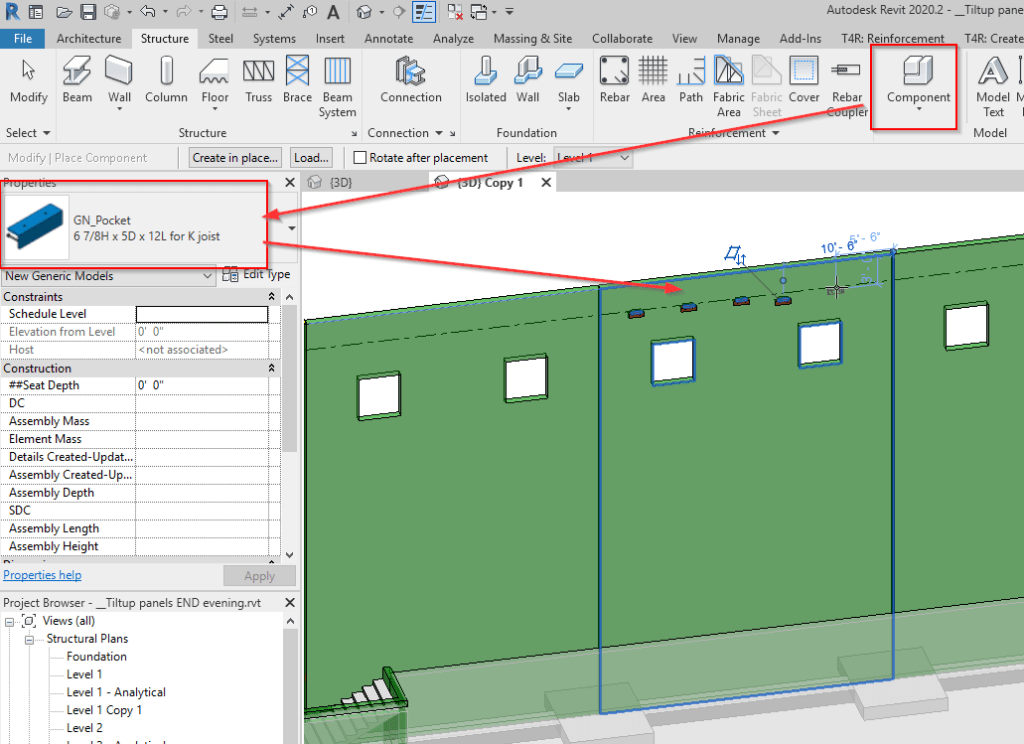This screenshot has height=744, width=1024.
Task: Select the Column tool
Action: pyautogui.click(x=166, y=80)
